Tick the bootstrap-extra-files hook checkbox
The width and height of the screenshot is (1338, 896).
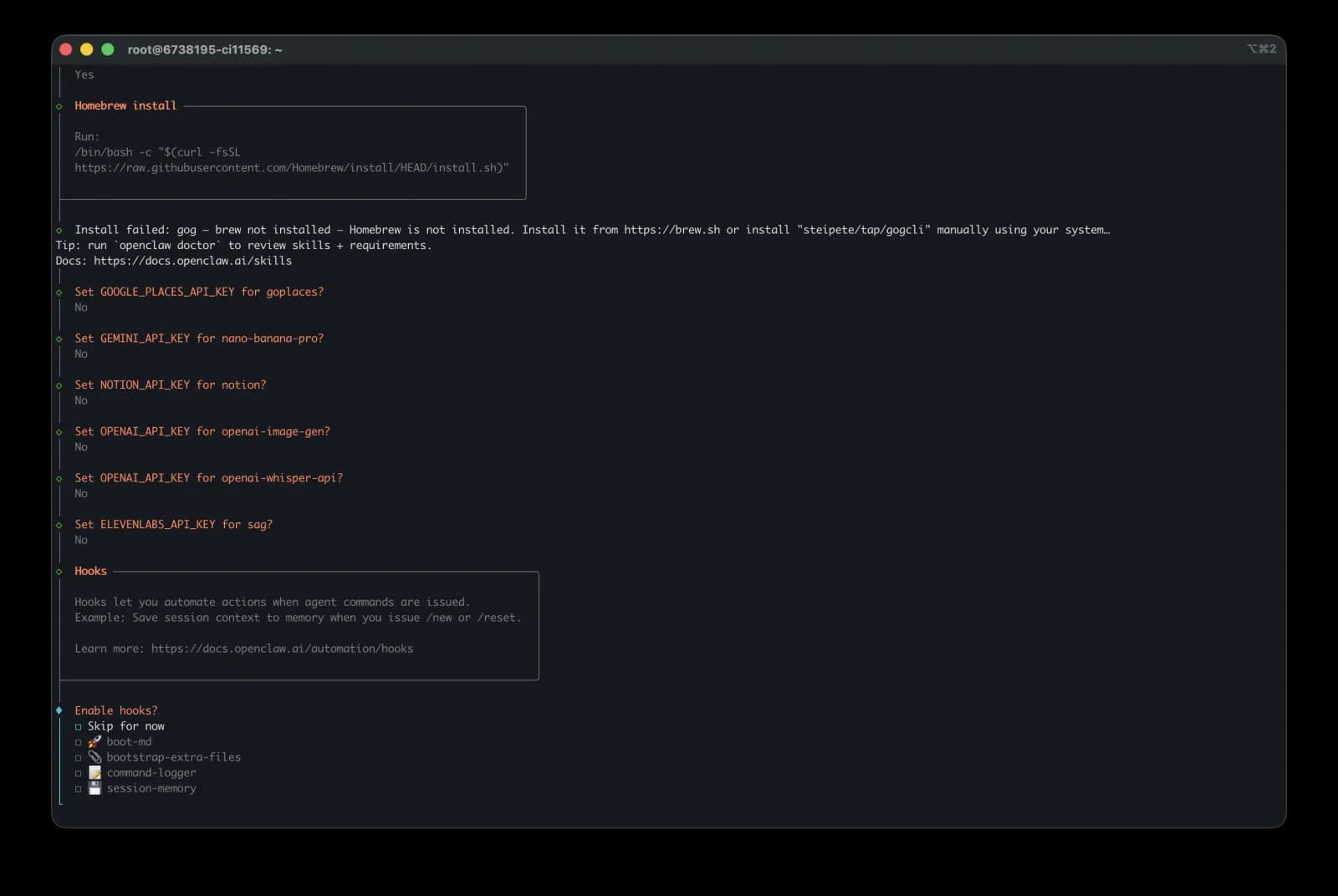(x=79, y=757)
